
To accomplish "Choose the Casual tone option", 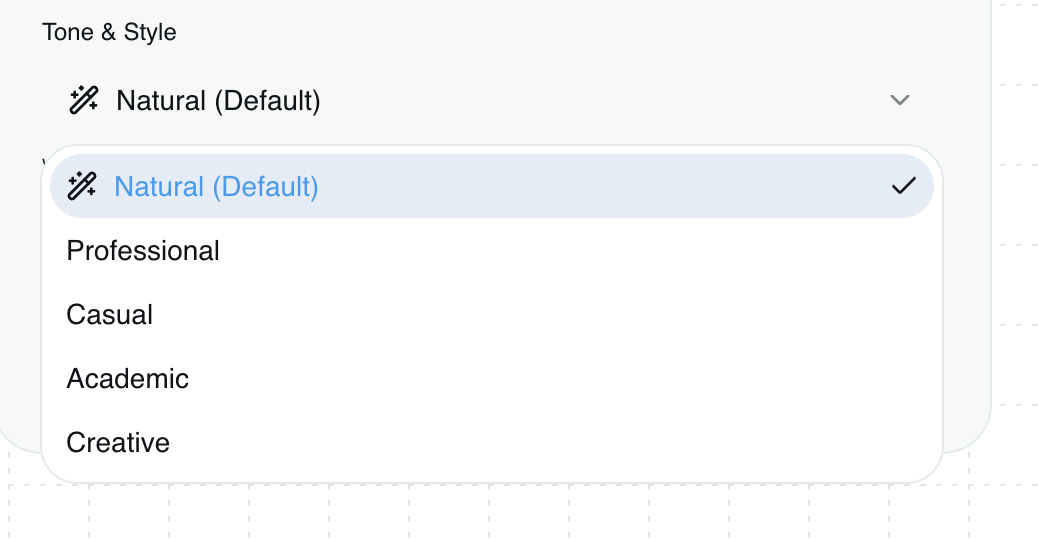I will (x=110, y=315).
